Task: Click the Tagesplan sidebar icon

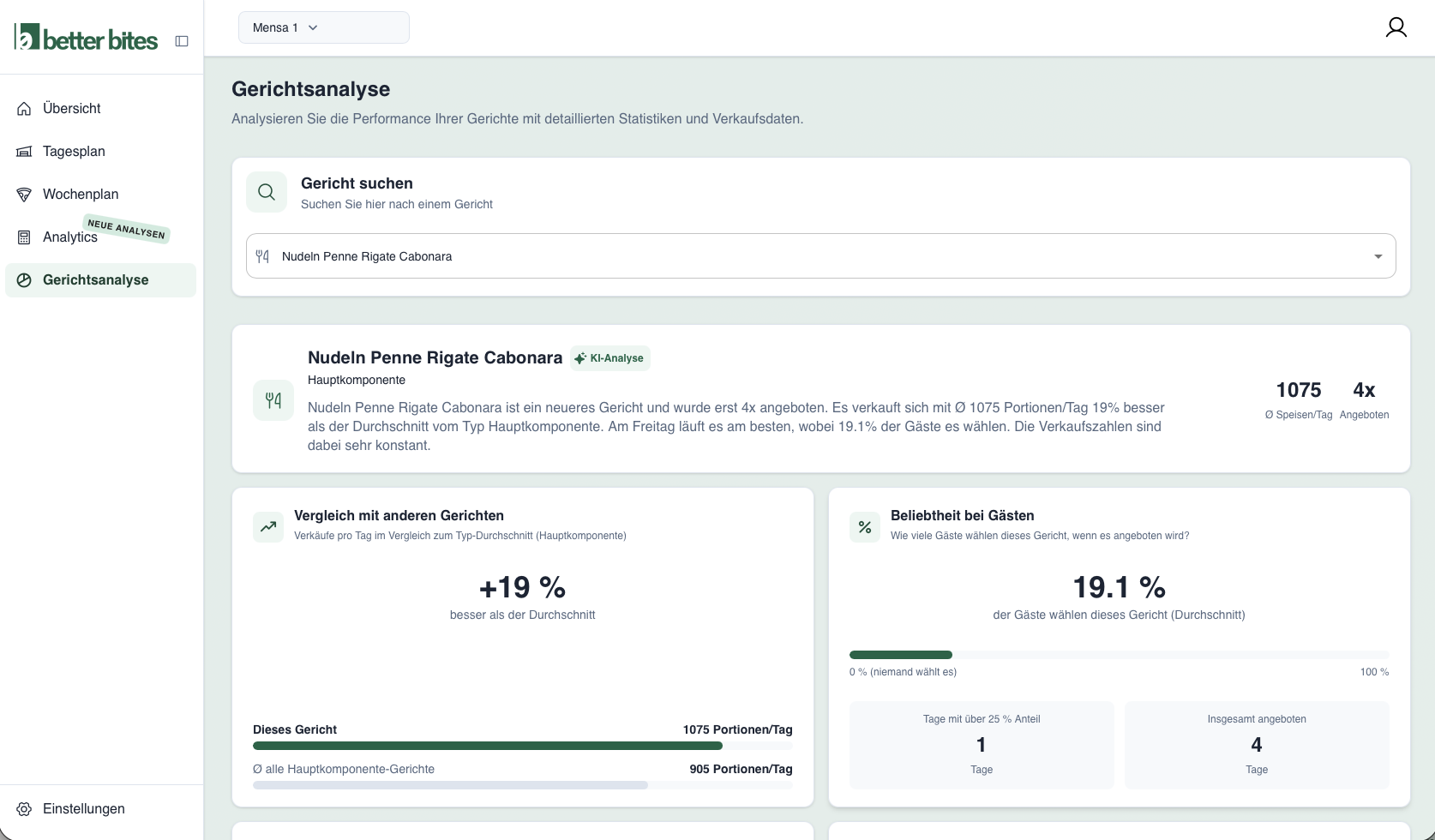Action: pyautogui.click(x=24, y=152)
